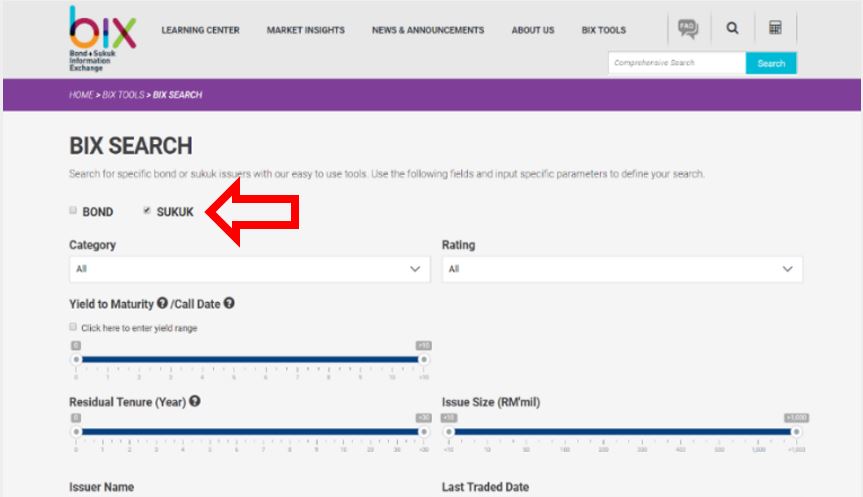The height and width of the screenshot is (497, 863).
Task: Show help for Call Date
Action: coord(229,303)
